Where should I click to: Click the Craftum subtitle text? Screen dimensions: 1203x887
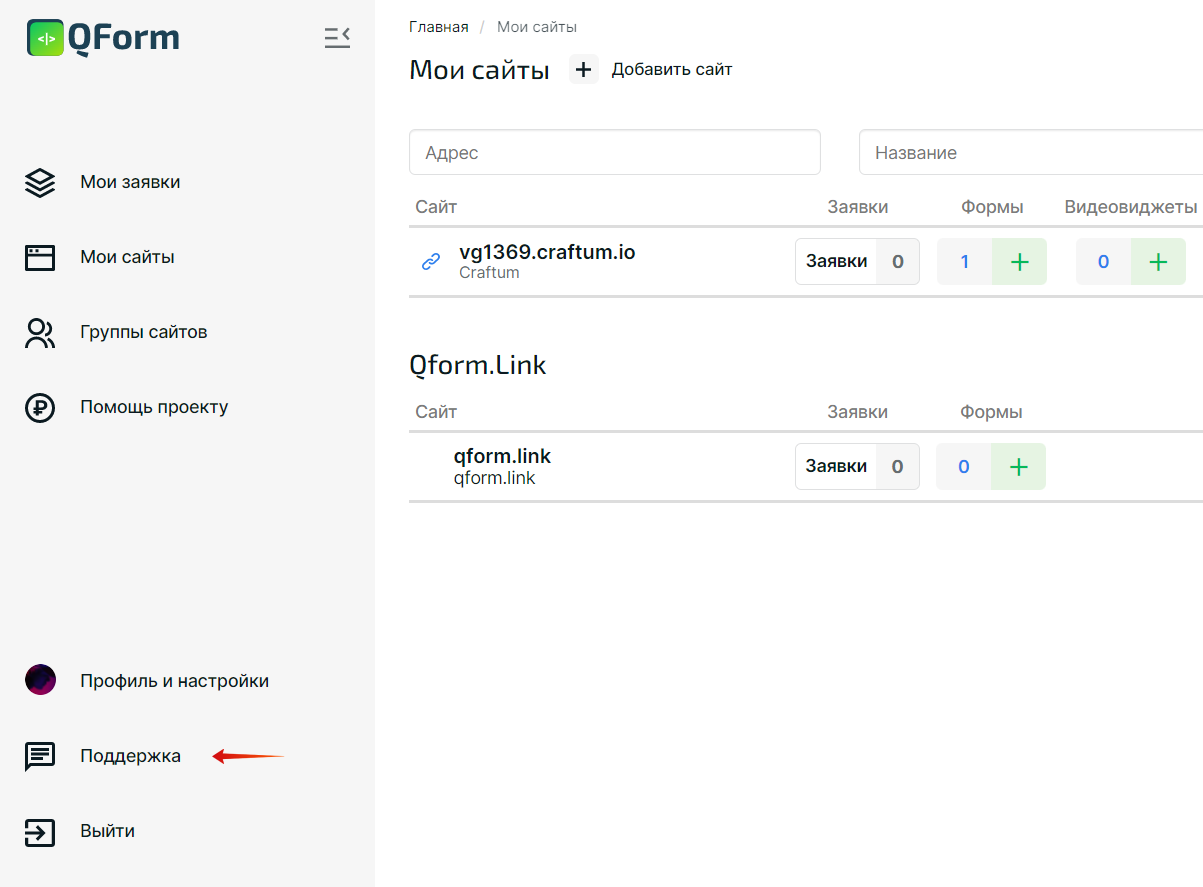pos(489,272)
